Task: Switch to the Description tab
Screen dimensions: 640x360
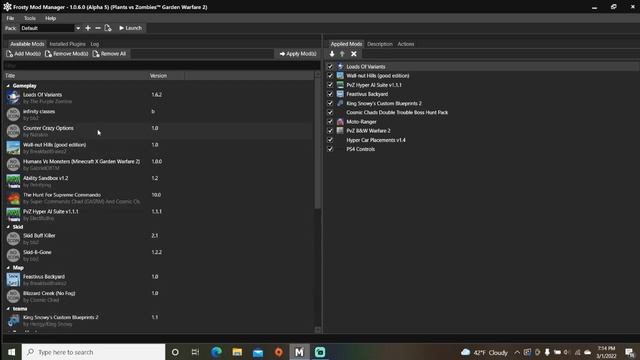Action: pos(380,44)
